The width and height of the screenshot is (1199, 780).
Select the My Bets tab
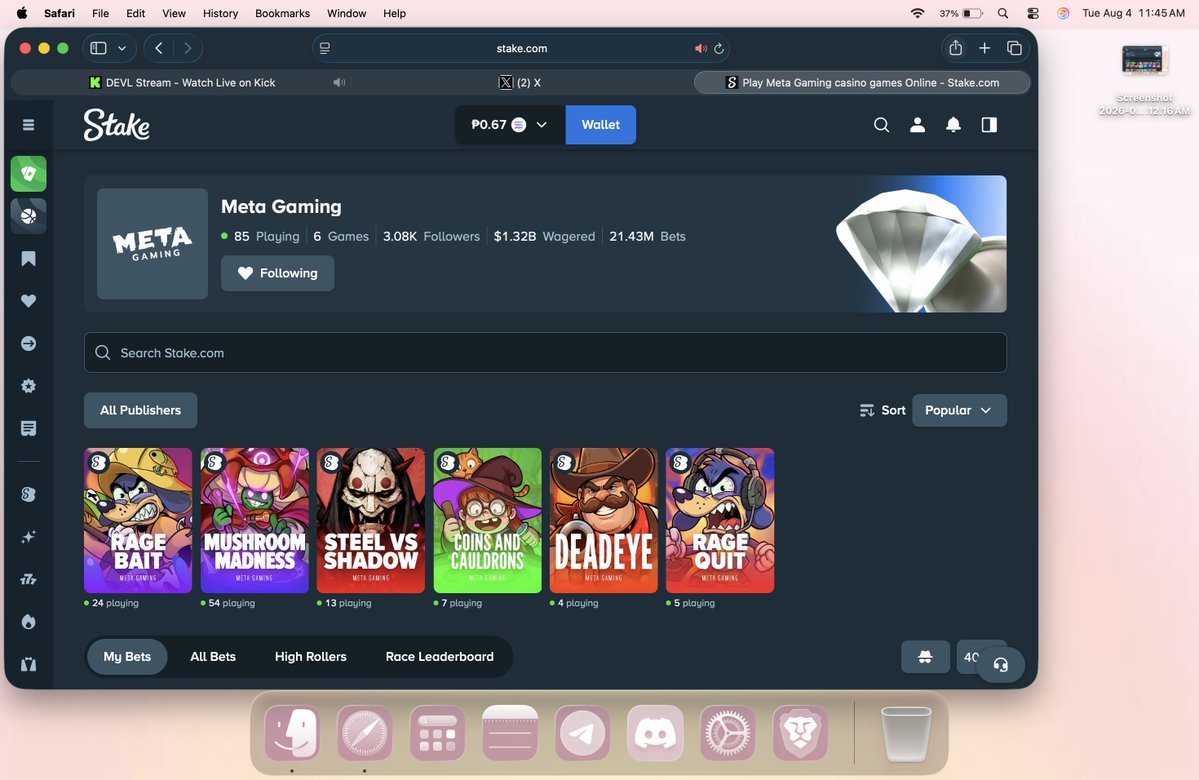(127, 657)
